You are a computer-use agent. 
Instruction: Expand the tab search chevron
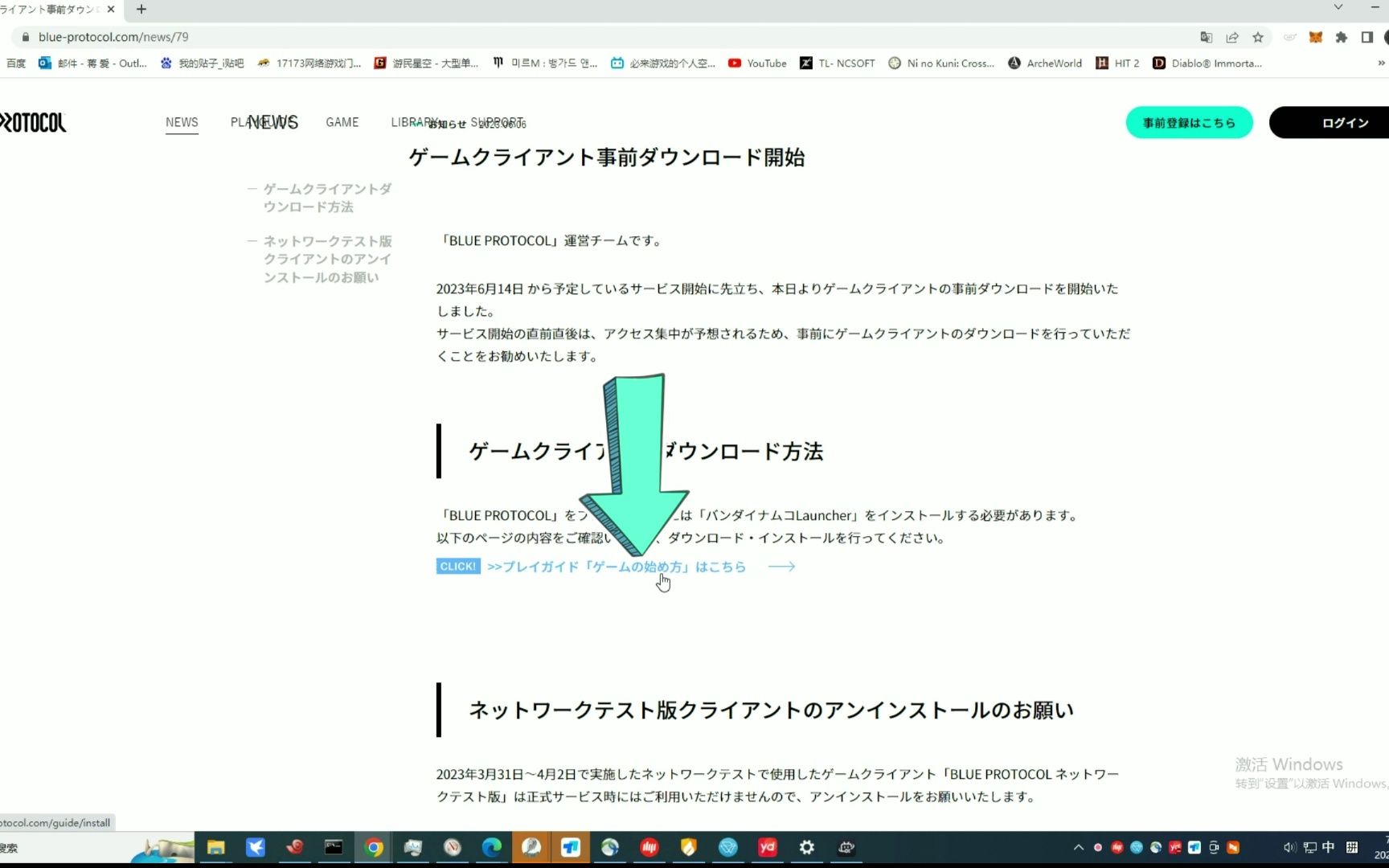click(x=1338, y=7)
